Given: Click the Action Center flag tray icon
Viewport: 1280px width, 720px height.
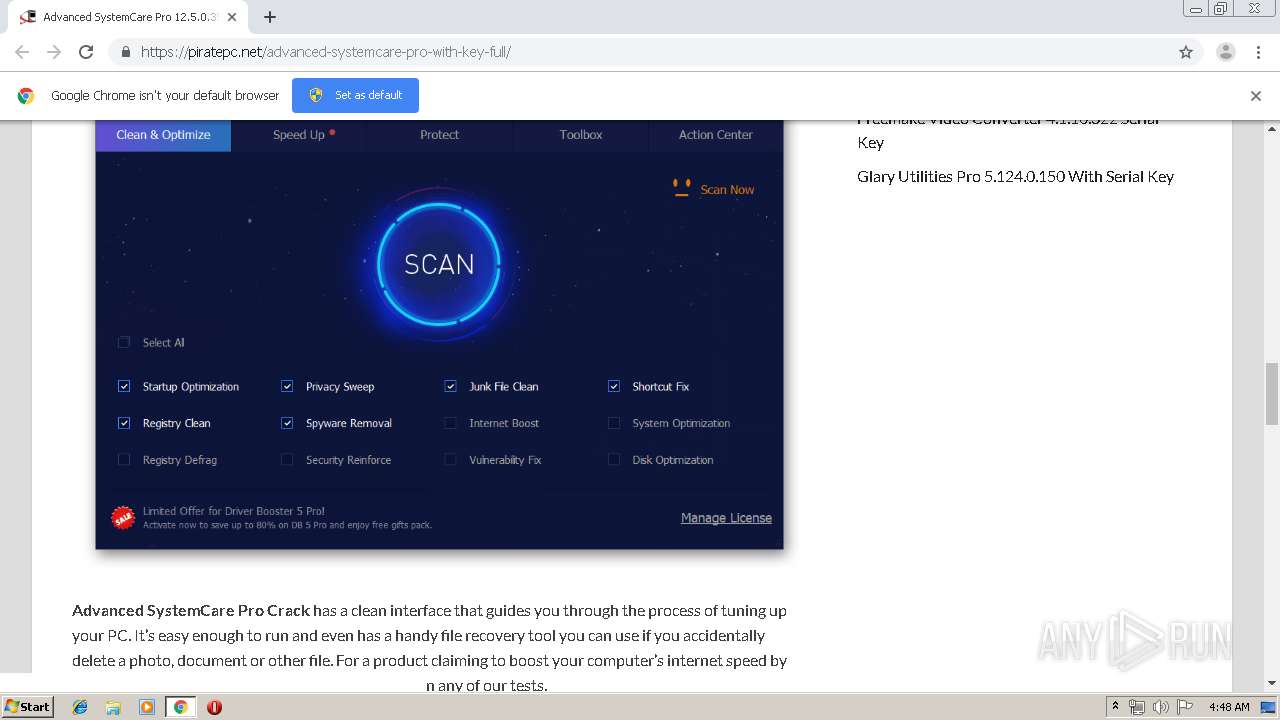Looking at the screenshot, I should point(1185,707).
